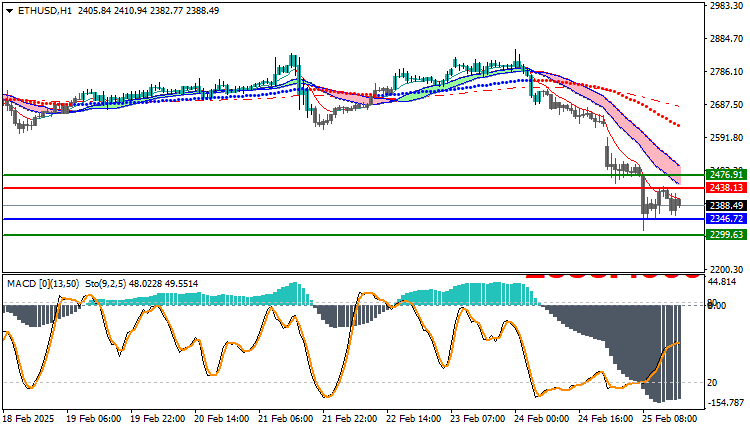Select the blue 2346.72 price tag
The height and width of the screenshot is (430, 750).
[722, 219]
